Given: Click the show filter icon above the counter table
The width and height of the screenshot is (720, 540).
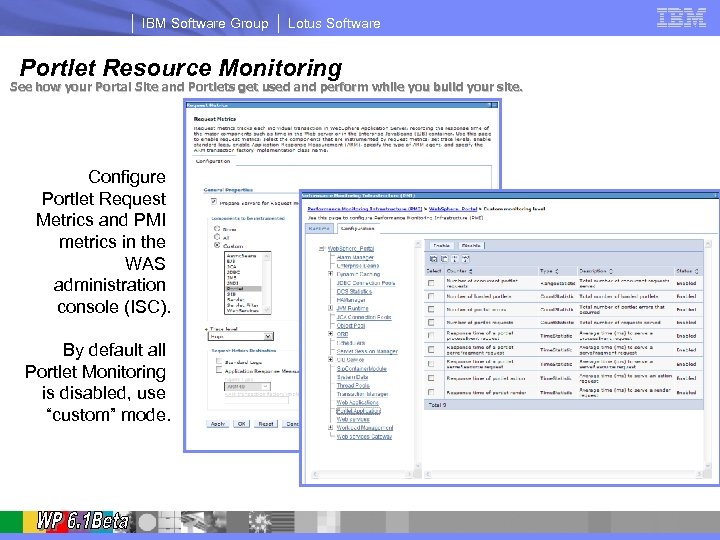Looking at the screenshot, I should (455, 259).
